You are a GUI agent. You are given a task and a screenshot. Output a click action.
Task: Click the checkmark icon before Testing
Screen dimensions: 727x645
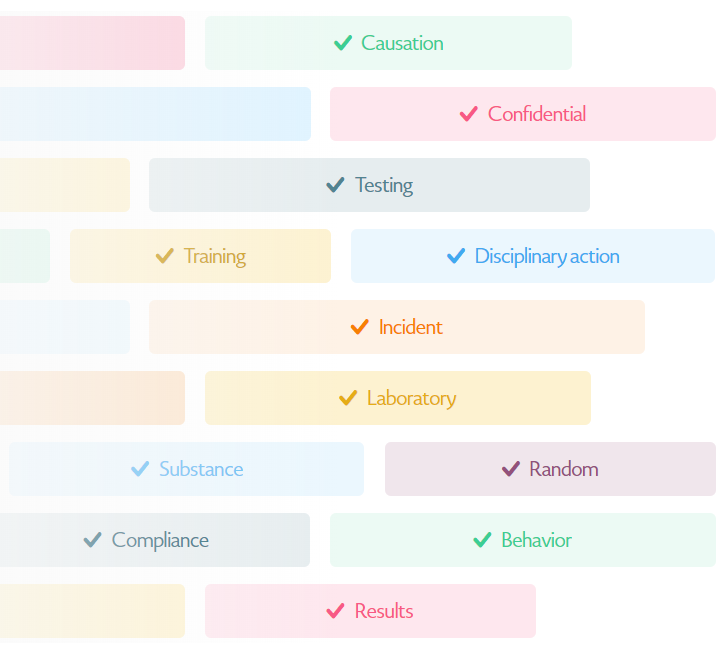tap(336, 185)
